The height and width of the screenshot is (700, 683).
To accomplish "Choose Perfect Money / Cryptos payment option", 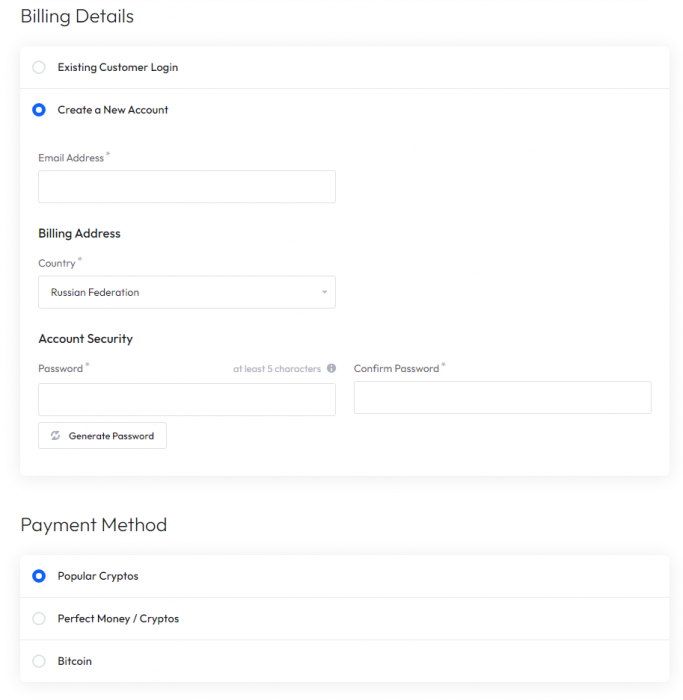I will [39, 619].
